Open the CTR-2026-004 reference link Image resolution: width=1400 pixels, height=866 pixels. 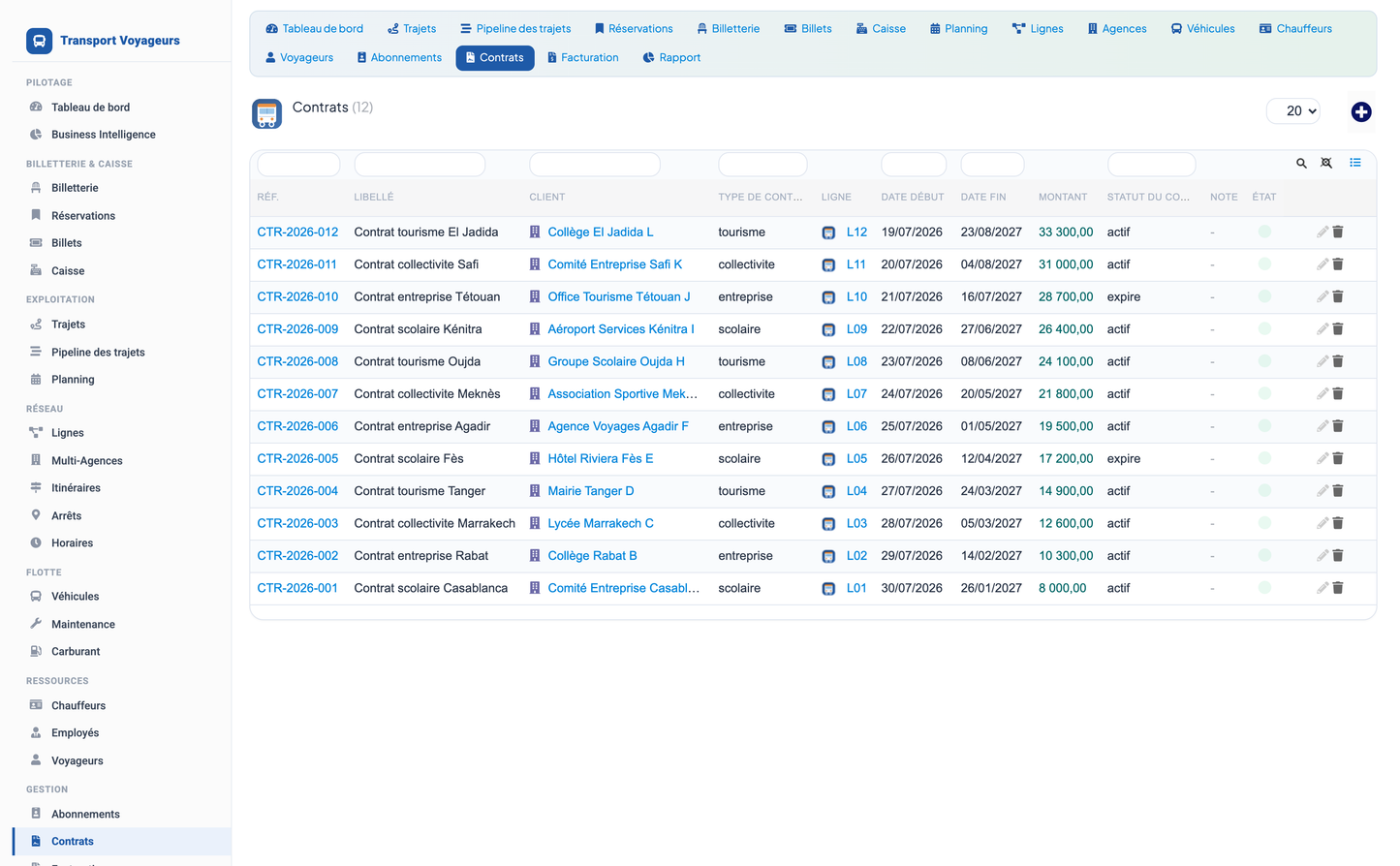297,491
